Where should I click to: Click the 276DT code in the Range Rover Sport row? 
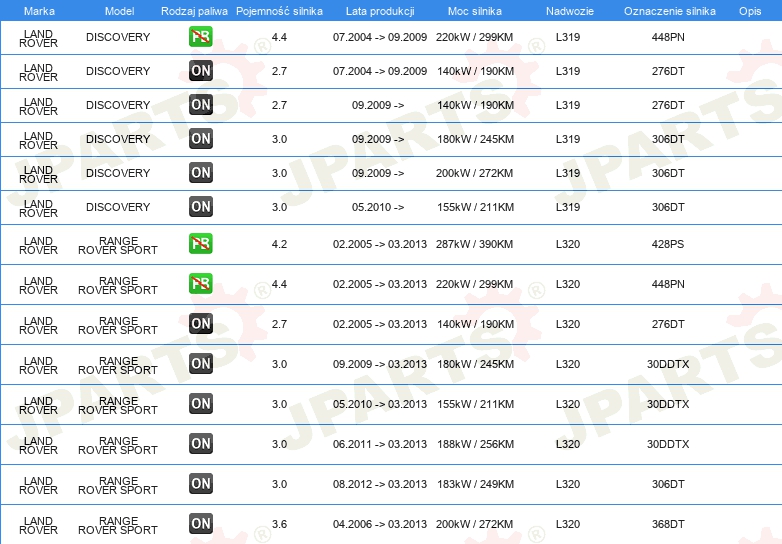[x=668, y=324]
